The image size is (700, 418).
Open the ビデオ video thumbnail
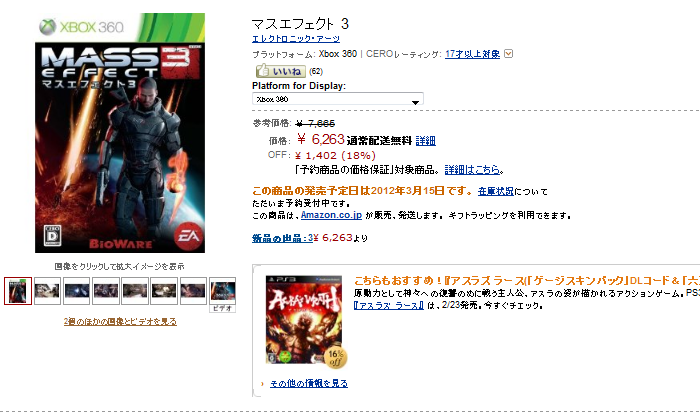(x=222, y=294)
